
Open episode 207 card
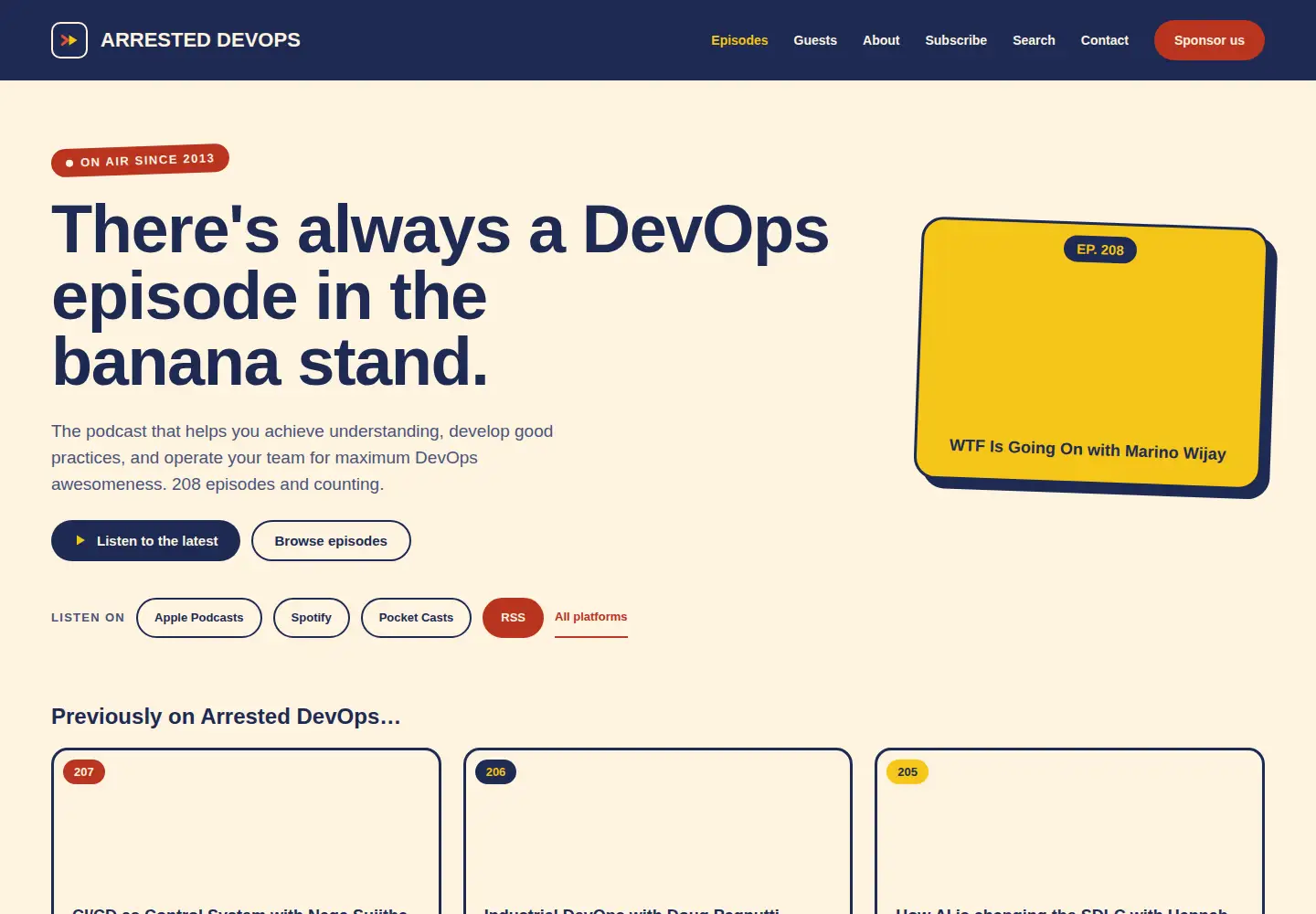coord(246,831)
